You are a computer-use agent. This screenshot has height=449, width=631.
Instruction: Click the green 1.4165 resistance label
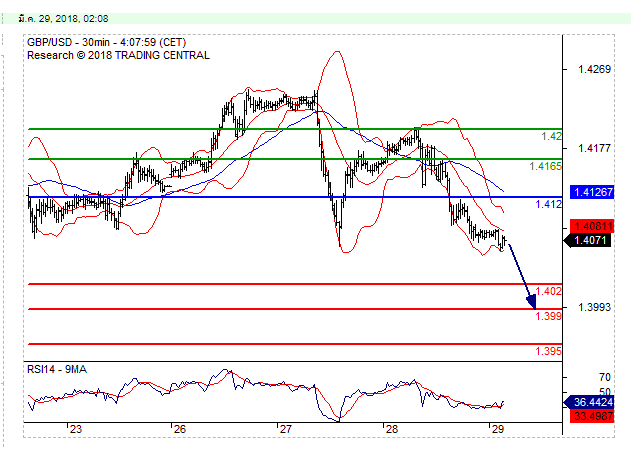tap(545, 166)
